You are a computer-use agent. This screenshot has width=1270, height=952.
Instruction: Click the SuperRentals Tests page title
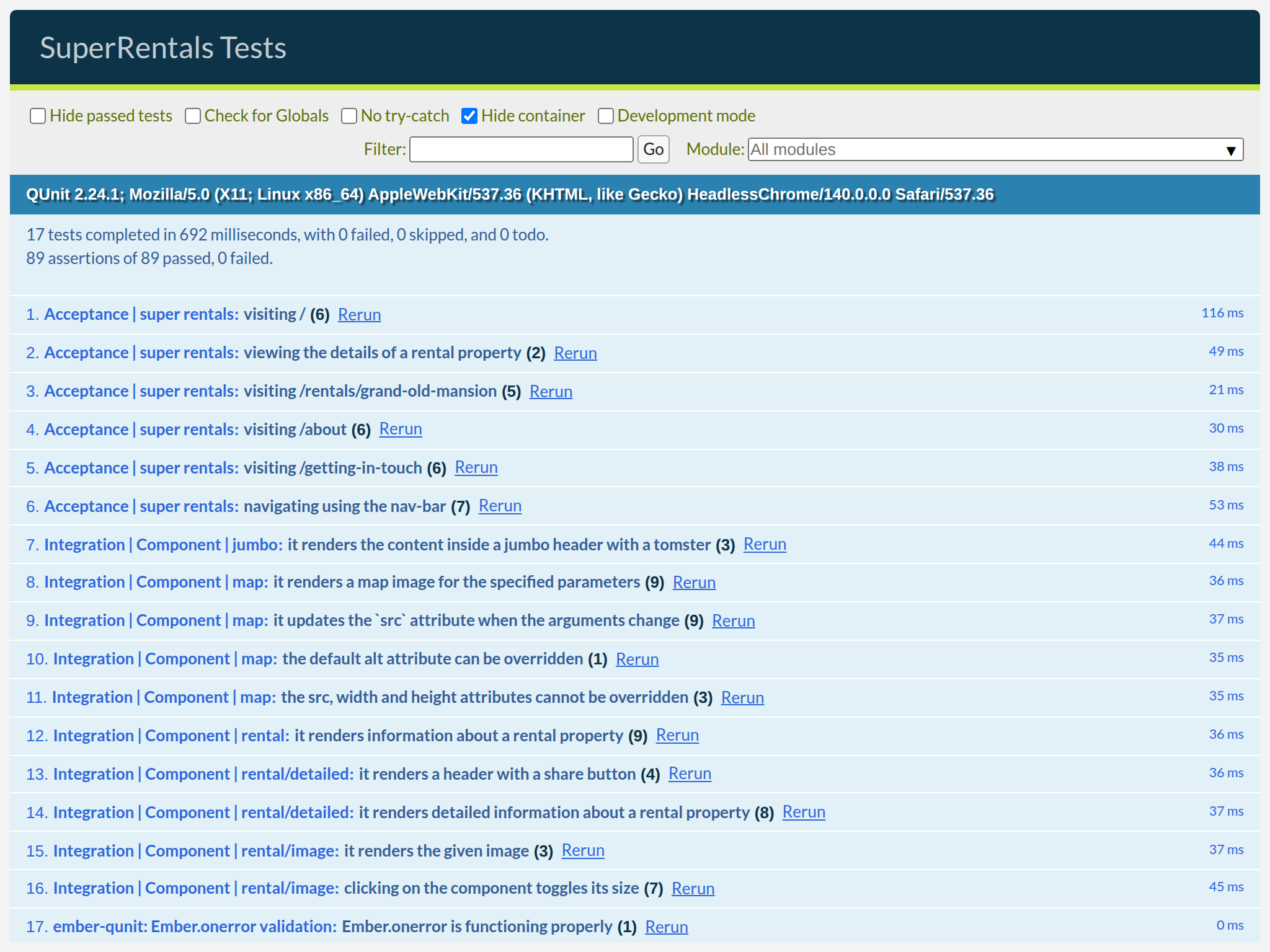(x=163, y=47)
